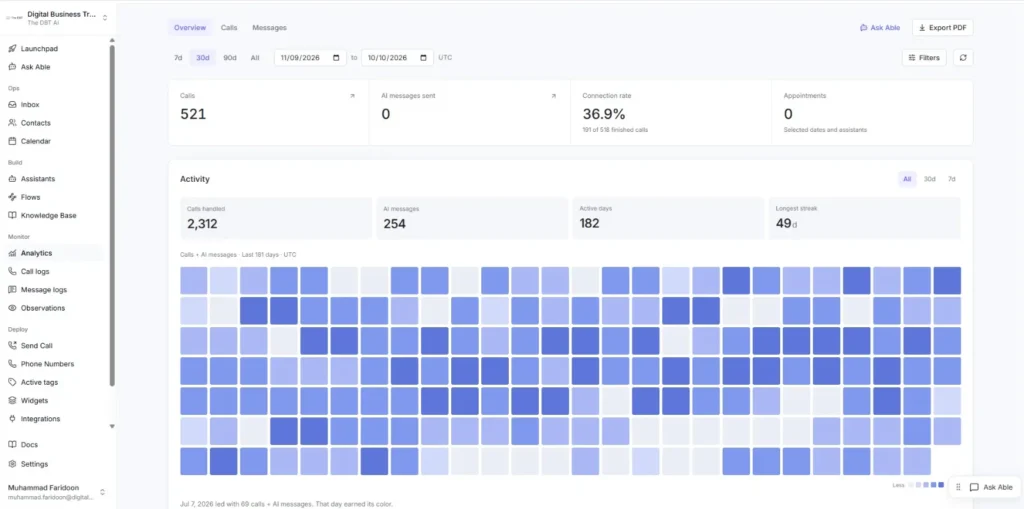Click the Active days 182 value
The width and height of the screenshot is (1024, 509).
click(x=590, y=223)
